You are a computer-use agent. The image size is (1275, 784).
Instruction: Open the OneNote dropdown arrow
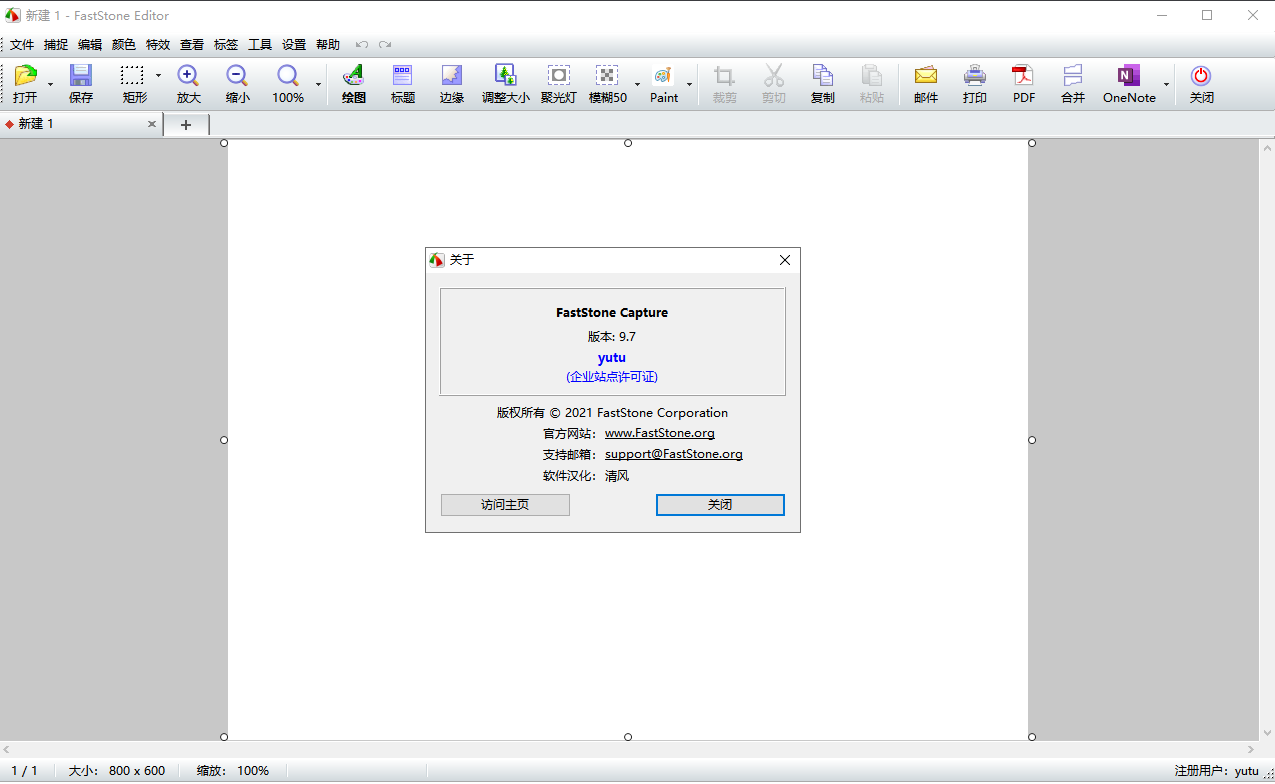1166,85
